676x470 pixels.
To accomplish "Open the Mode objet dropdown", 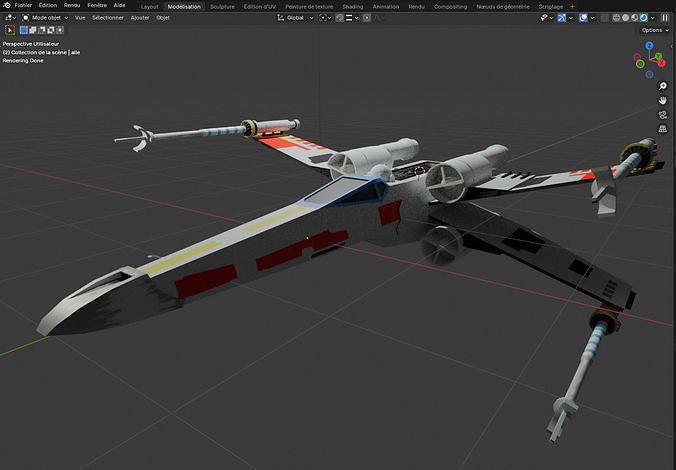I will 45,18.
